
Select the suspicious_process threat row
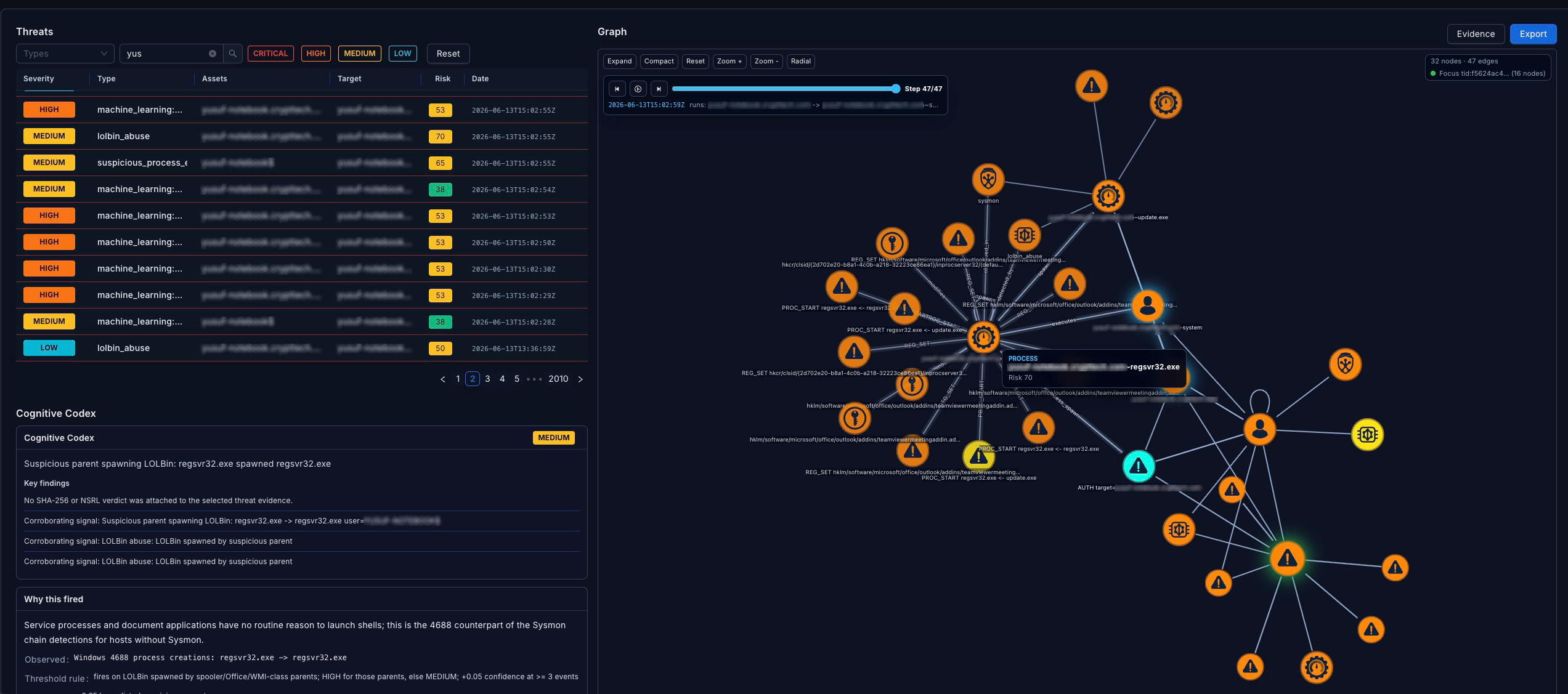pos(302,163)
